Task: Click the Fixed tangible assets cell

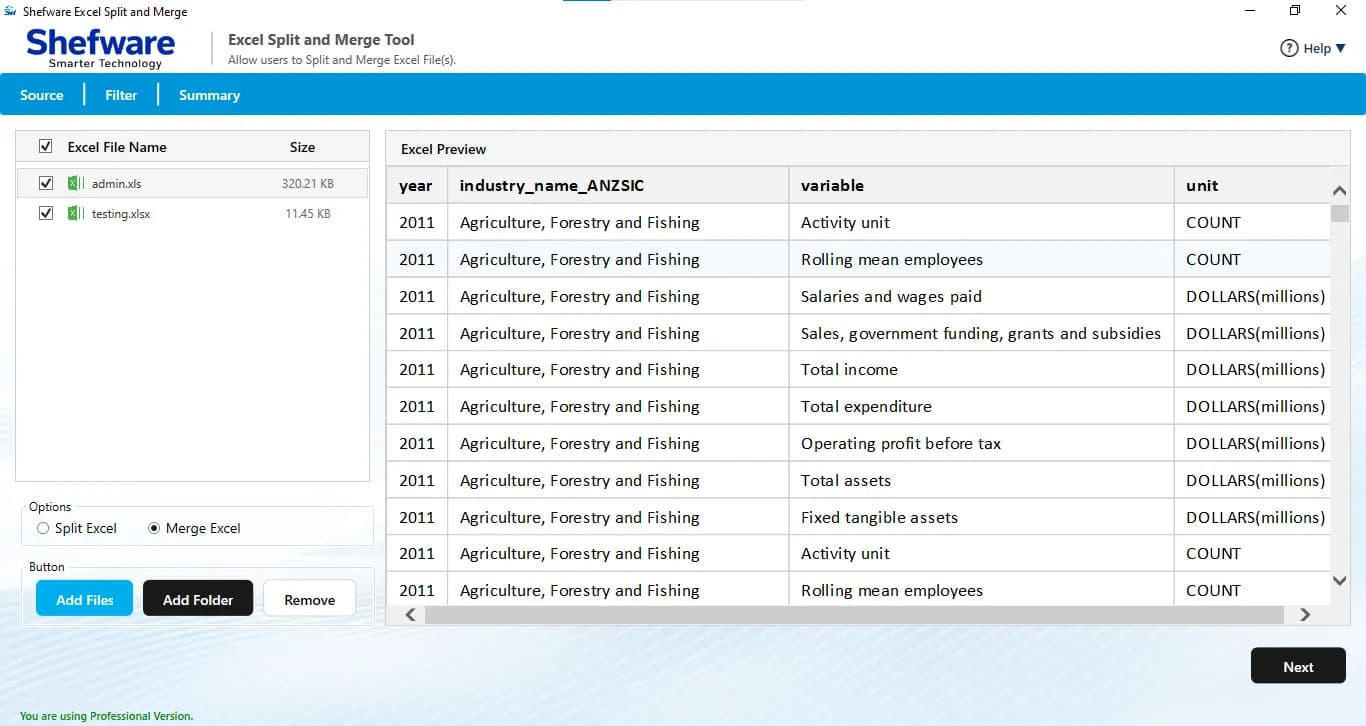Action: (981, 517)
